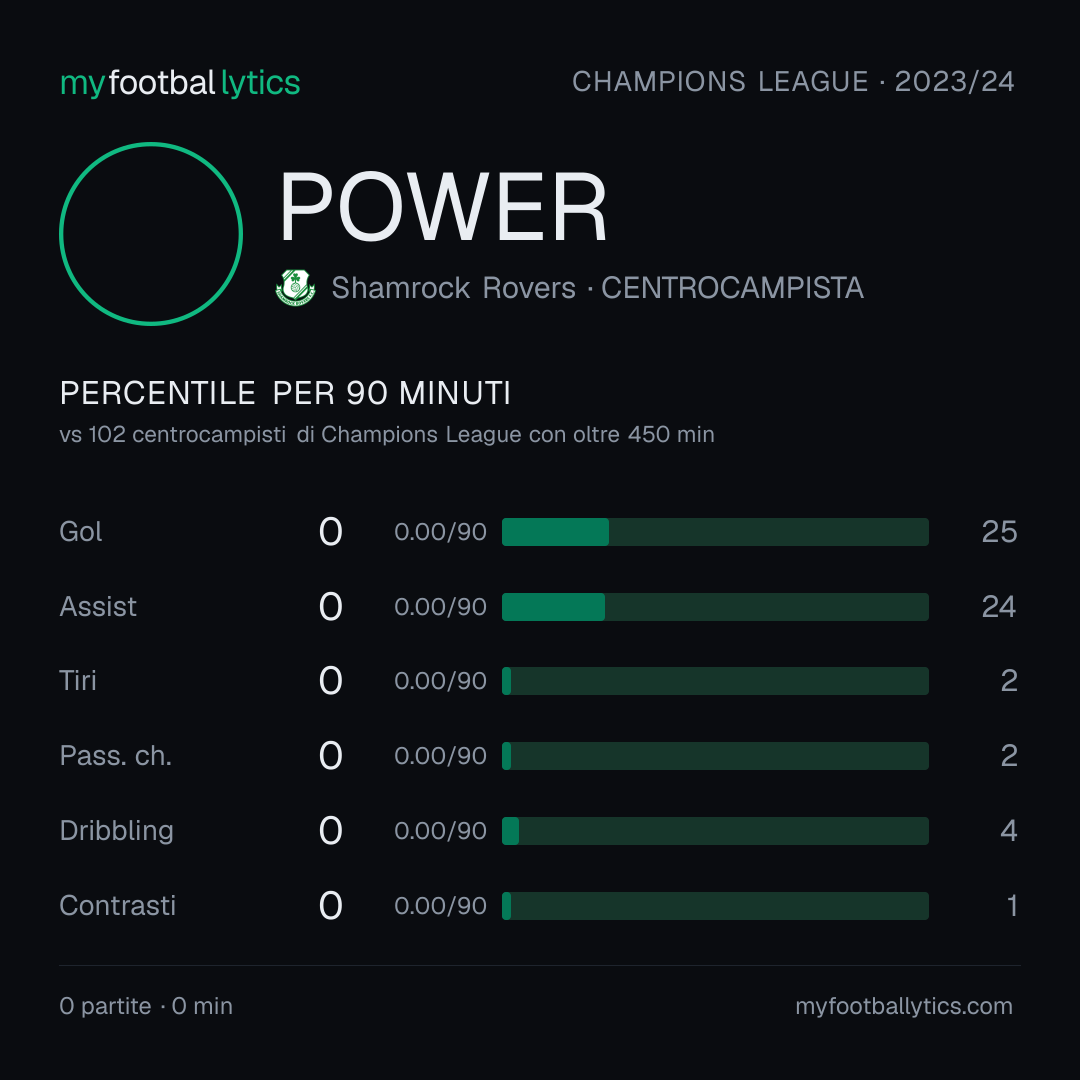The width and height of the screenshot is (1080, 1080).
Task: Click the CENTROCAMPISTA position label
Action: click(732, 288)
